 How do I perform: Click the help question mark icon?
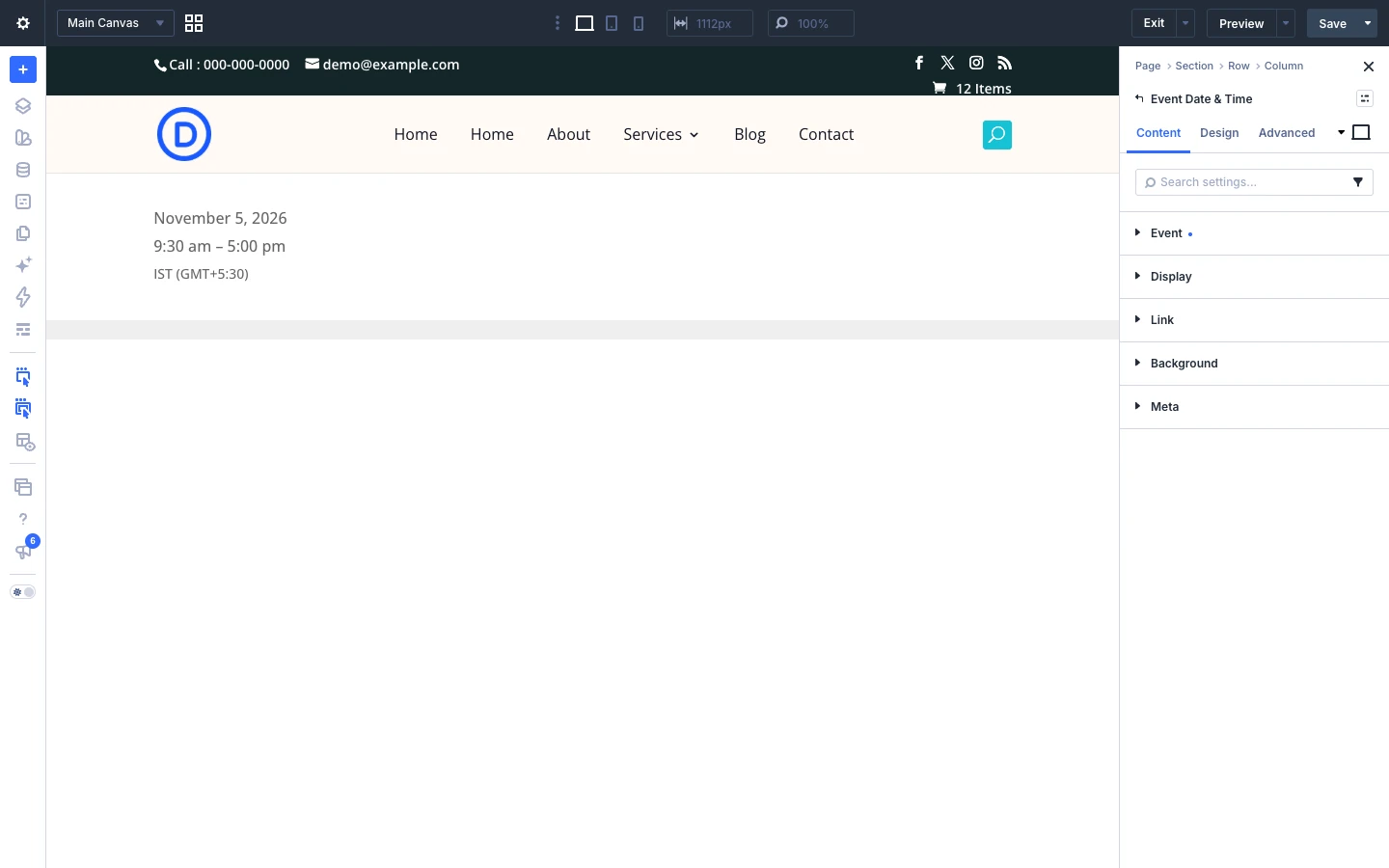click(x=23, y=519)
